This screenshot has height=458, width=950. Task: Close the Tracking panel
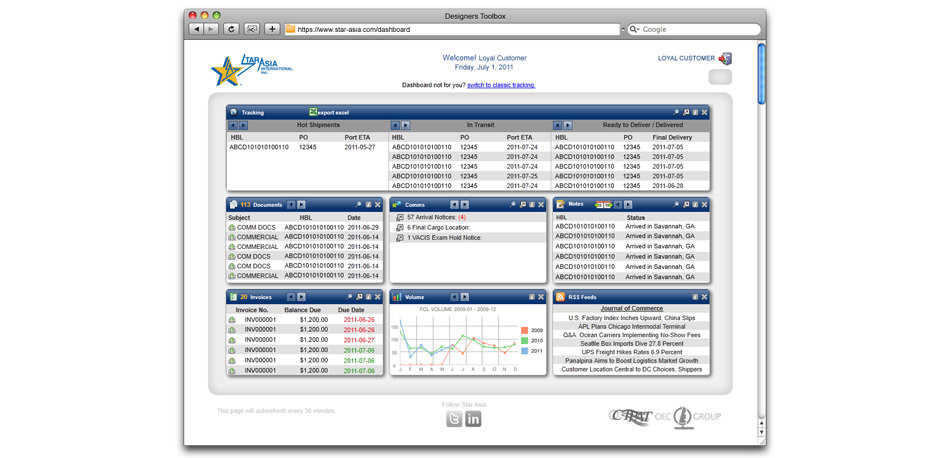(x=704, y=113)
